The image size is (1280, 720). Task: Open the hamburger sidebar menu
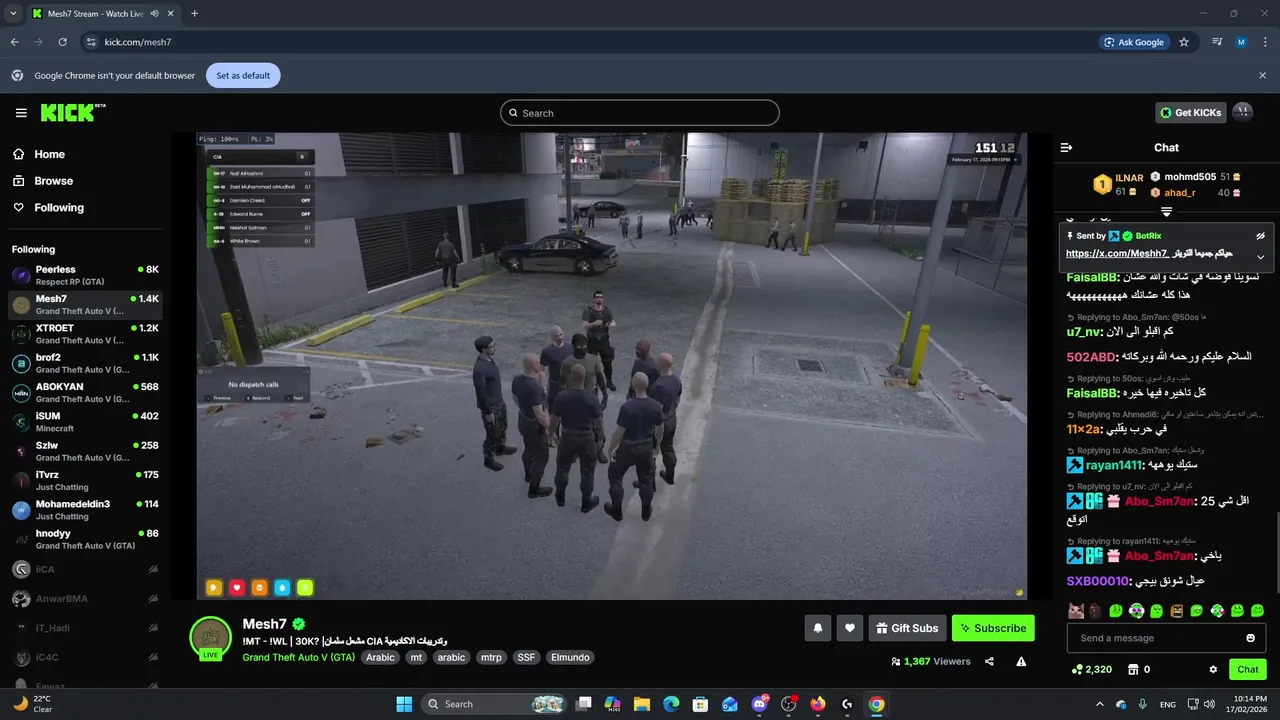coord(21,113)
